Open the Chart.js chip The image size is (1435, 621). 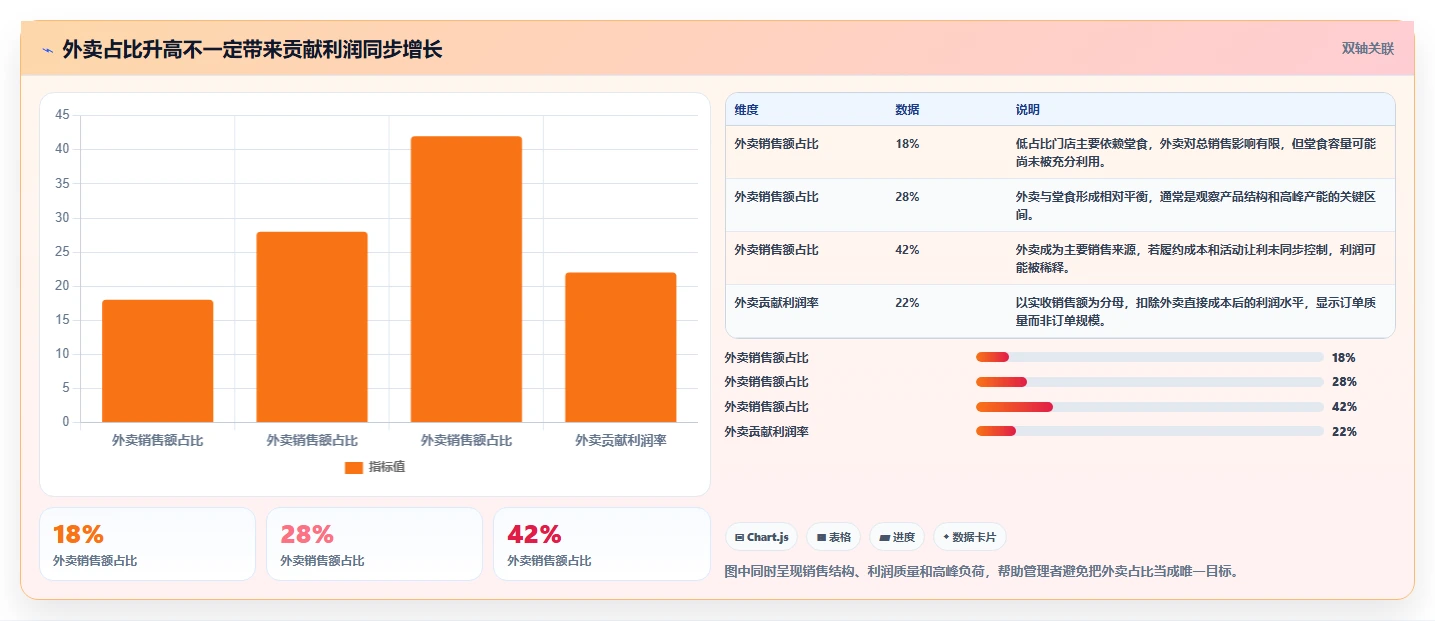pos(761,537)
